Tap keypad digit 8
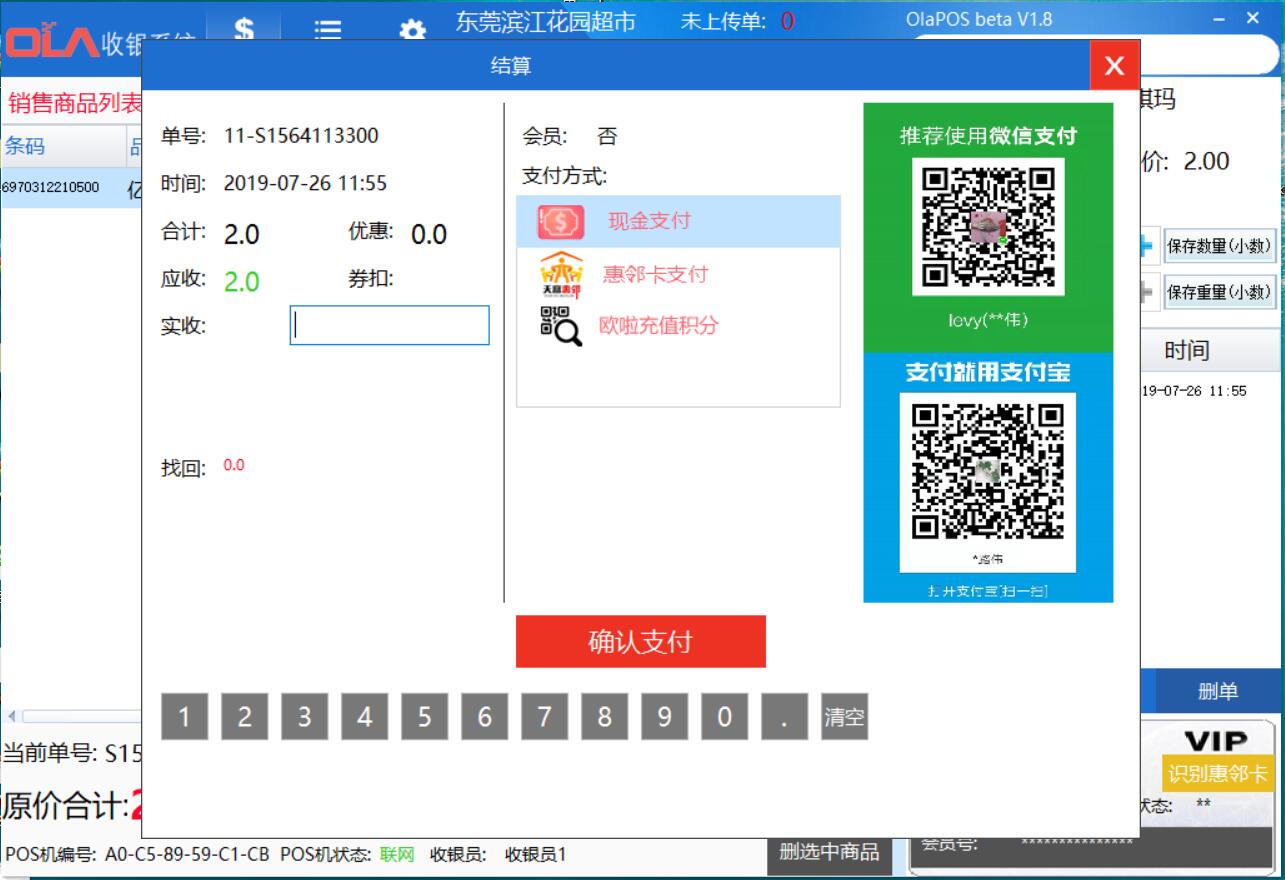 tap(605, 717)
